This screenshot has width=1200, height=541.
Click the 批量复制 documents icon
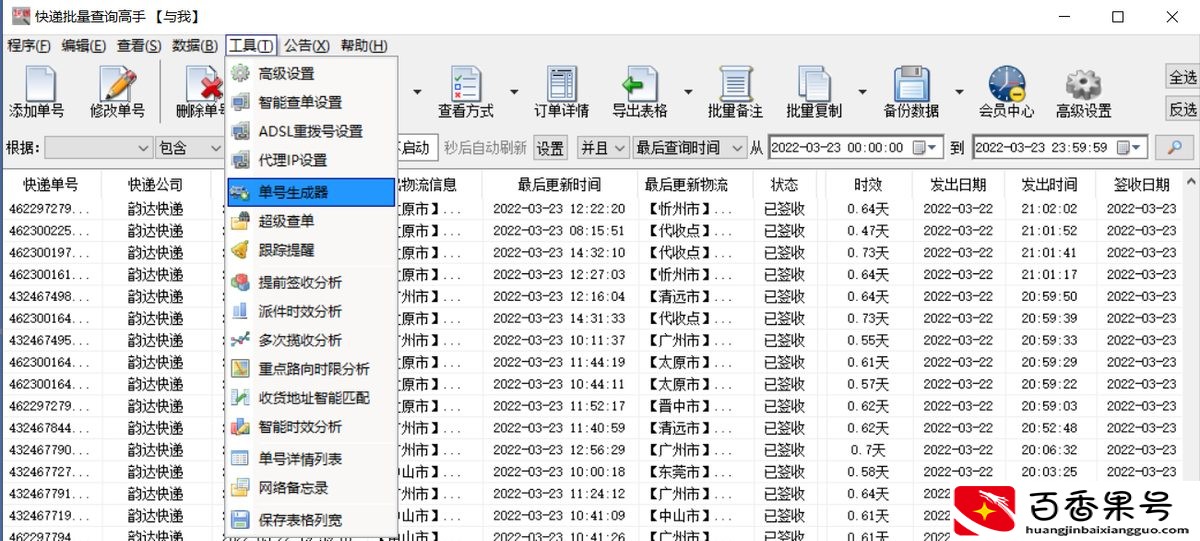click(x=814, y=92)
